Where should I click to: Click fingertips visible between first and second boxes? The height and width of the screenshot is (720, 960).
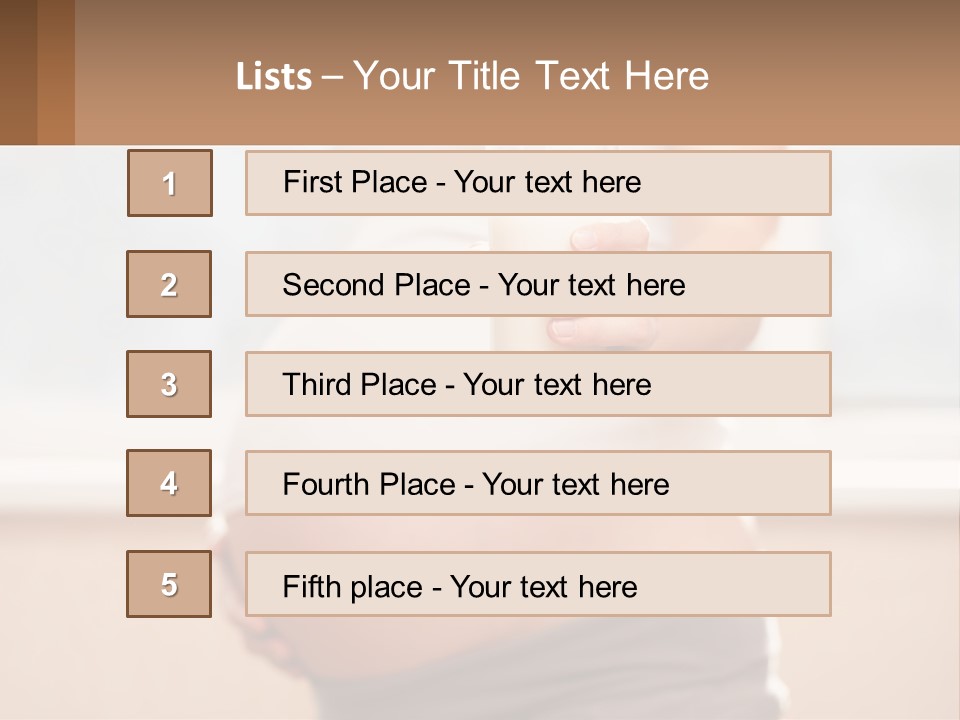[x=607, y=235]
